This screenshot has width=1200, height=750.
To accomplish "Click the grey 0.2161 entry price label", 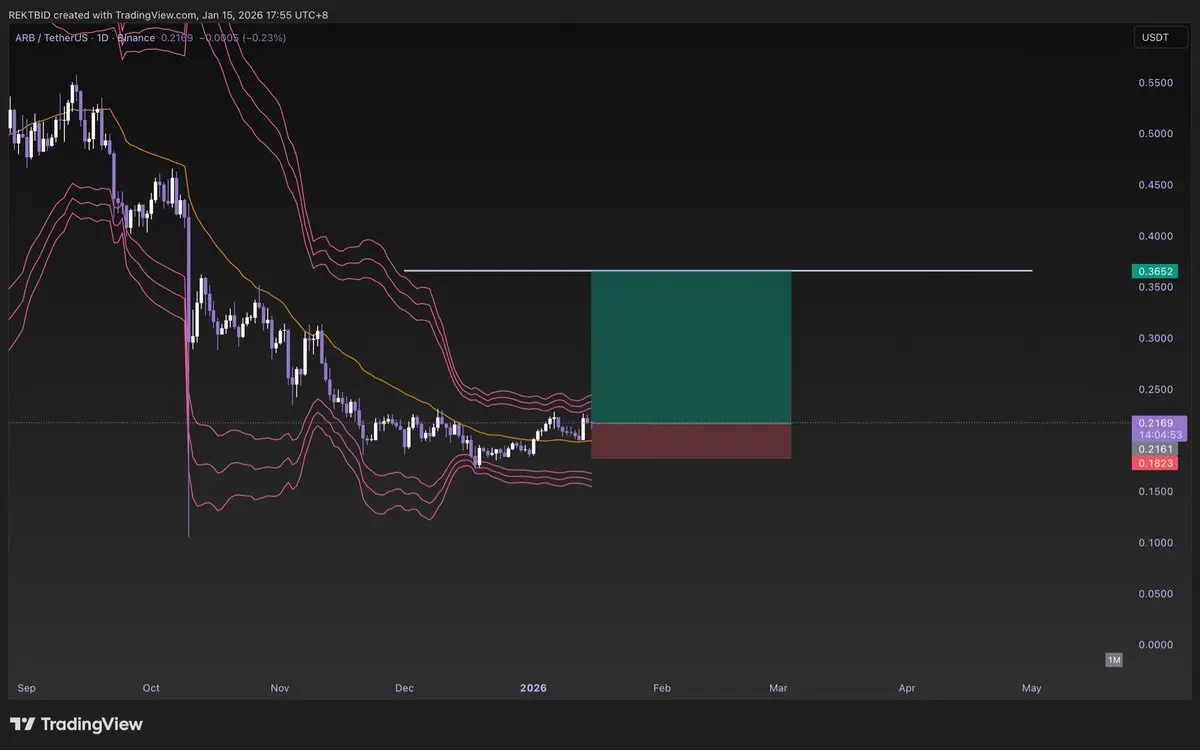I will click(1154, 450).
